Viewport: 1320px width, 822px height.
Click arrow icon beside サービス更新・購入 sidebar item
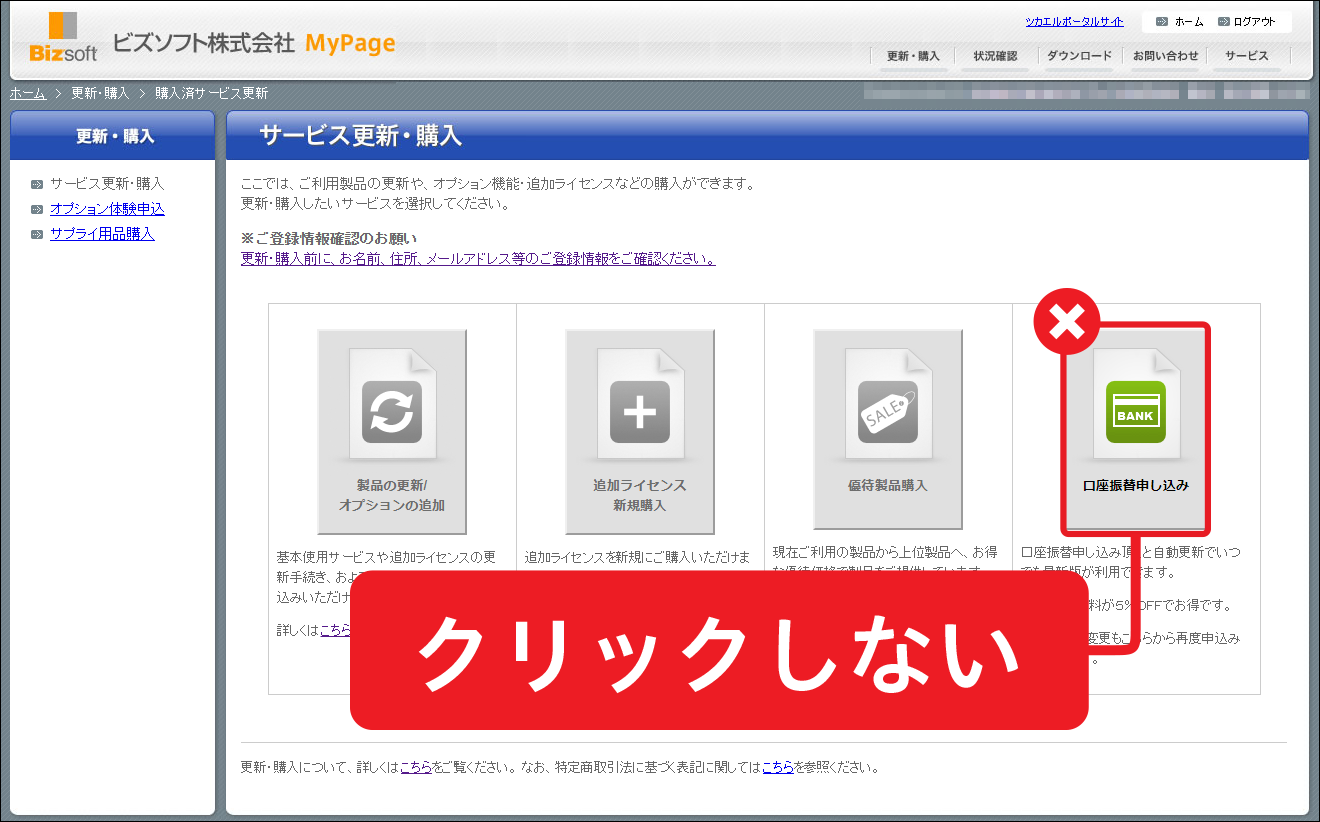click(37, 184)
